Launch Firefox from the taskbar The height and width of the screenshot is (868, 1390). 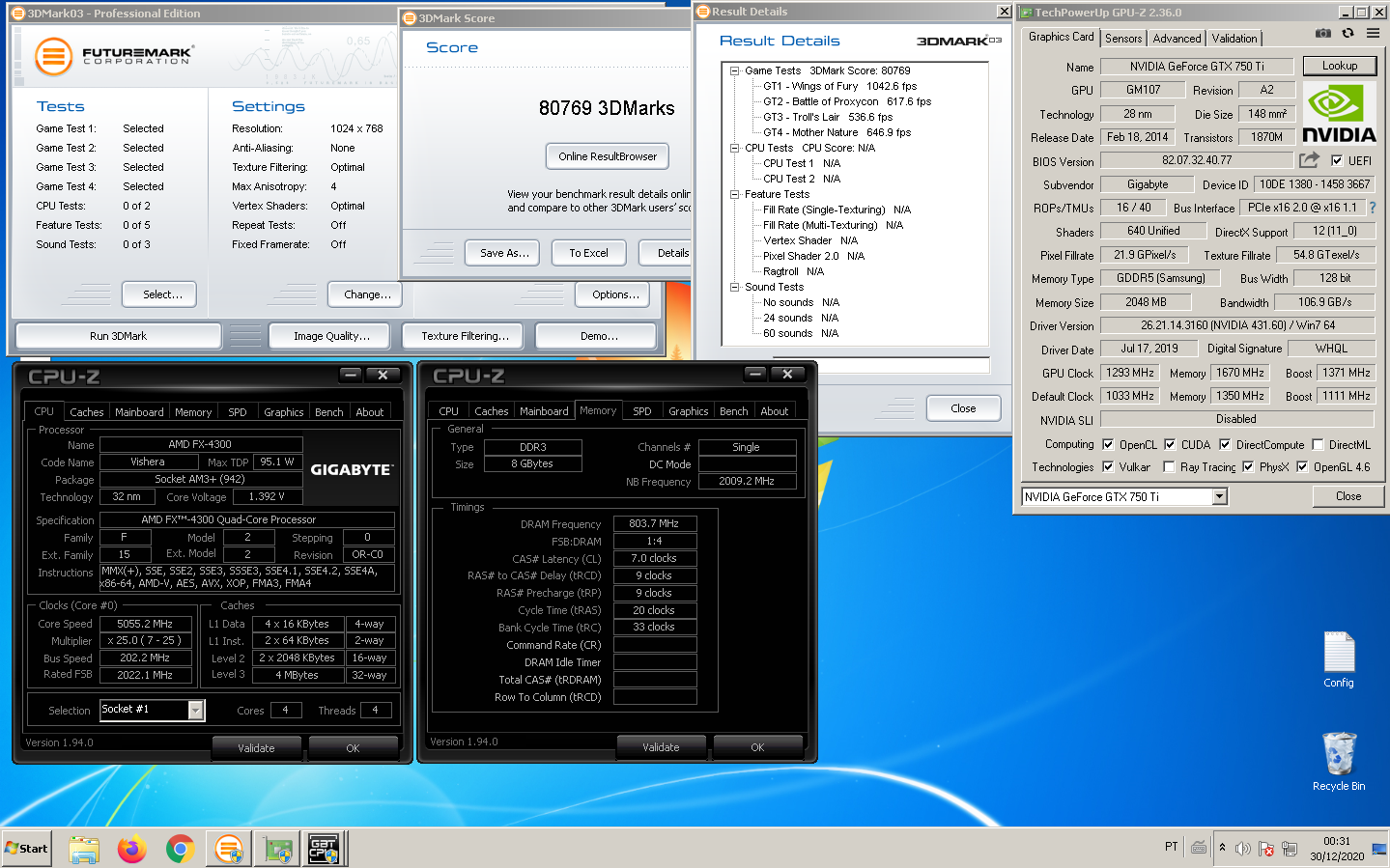(131, 849)
